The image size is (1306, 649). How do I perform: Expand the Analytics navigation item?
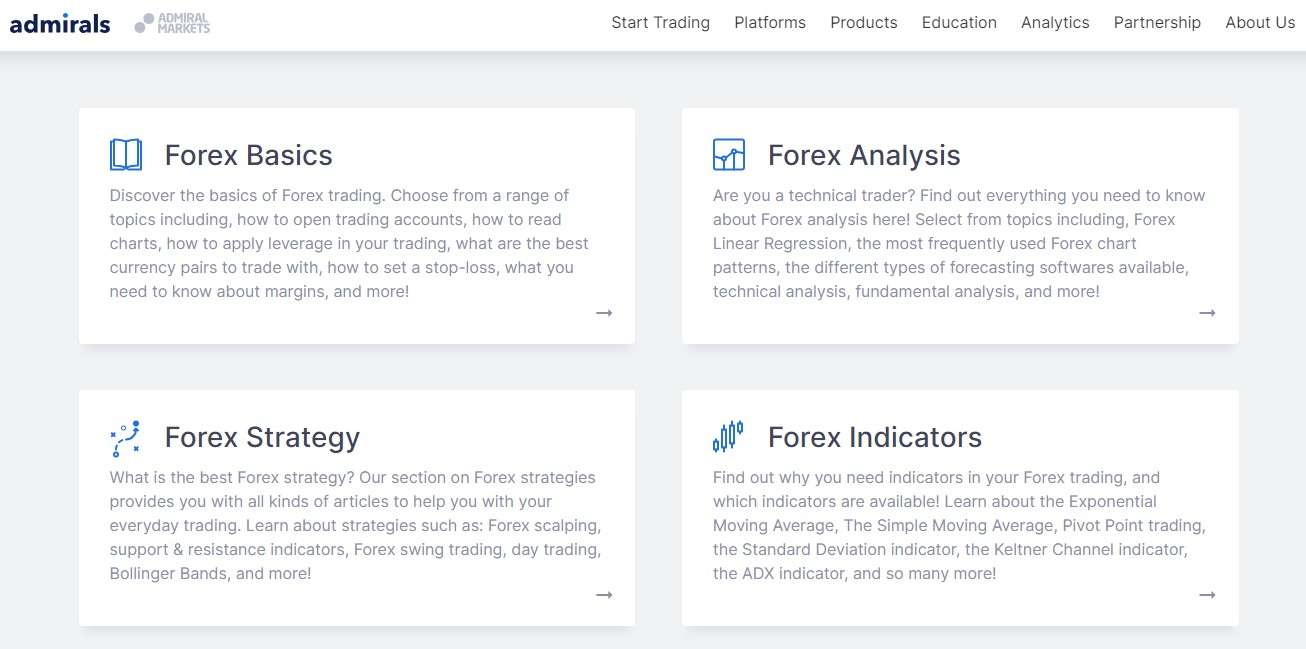point(1055,23)
